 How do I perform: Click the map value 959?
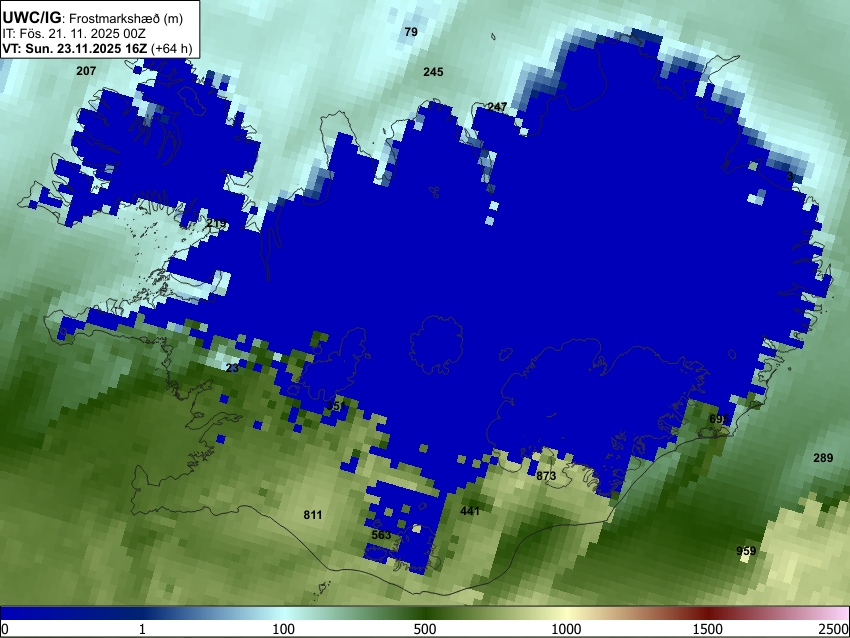coord(746,551)
